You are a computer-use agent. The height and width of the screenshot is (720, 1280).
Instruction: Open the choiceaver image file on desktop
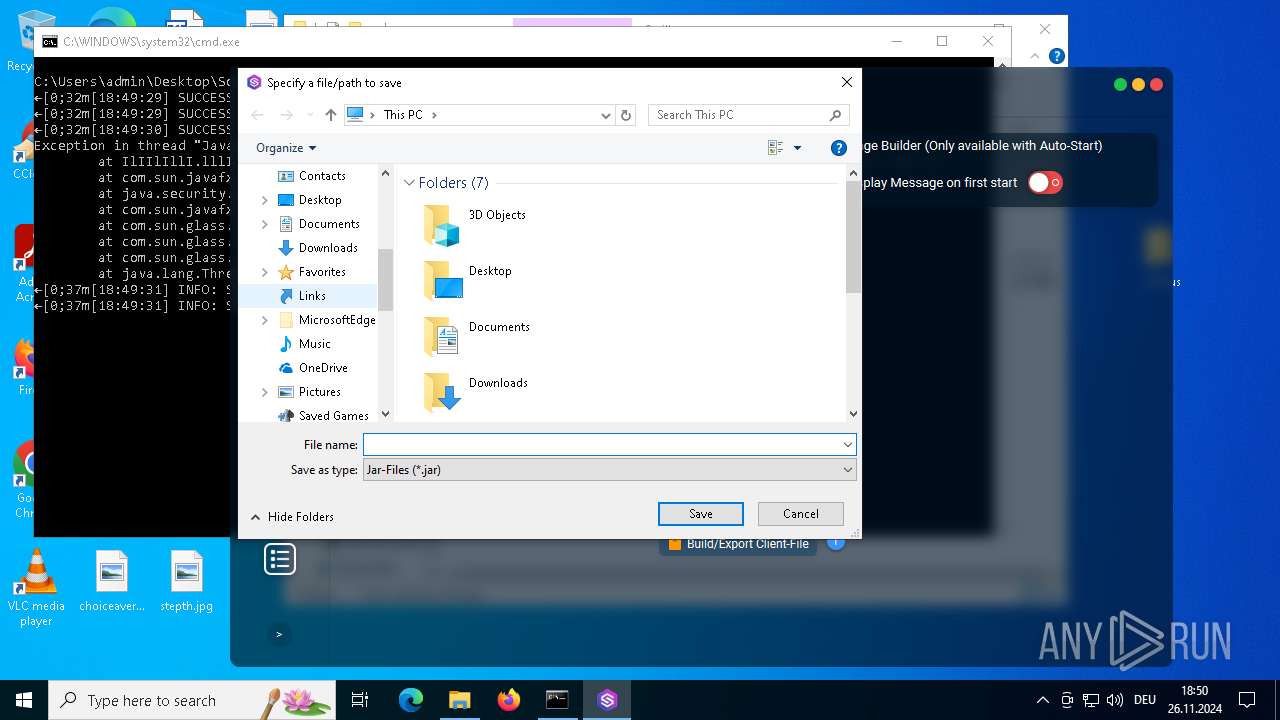point(112,581)
